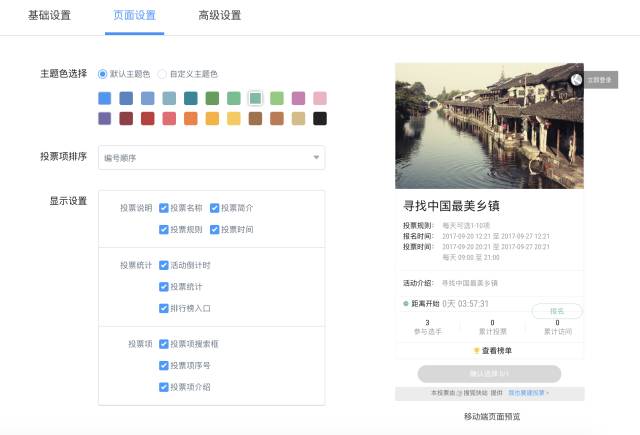Click the grey confirm selection button in preview

pyautogui.click(x=489, y=374)
